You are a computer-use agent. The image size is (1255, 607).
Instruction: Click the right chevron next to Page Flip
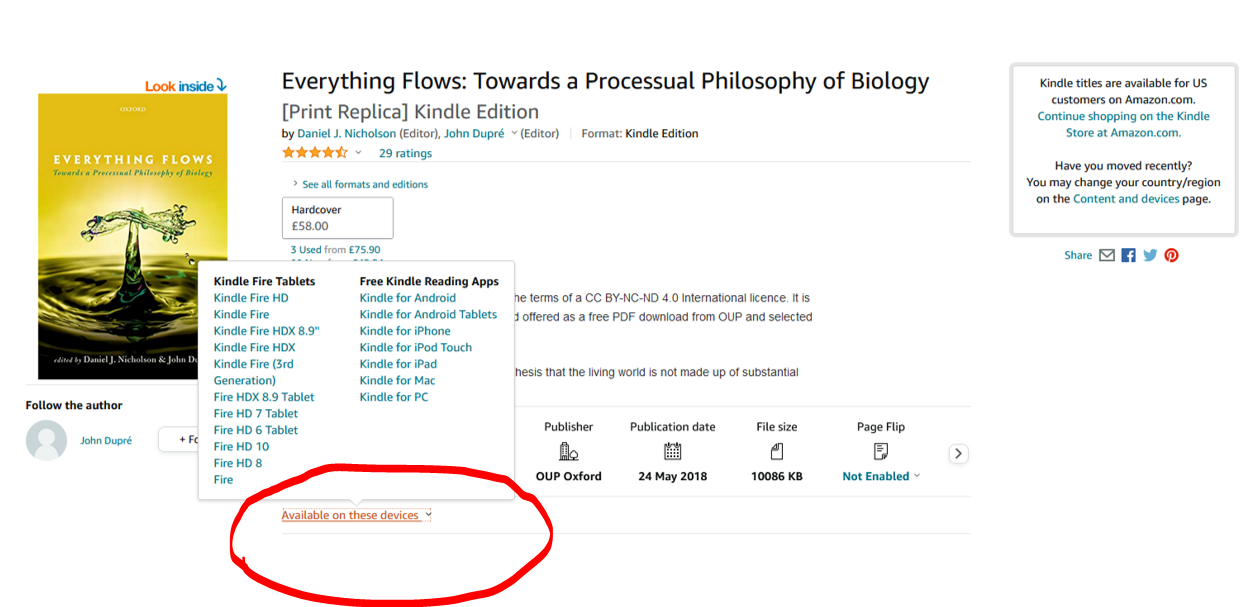pyautogui.click(x=958, y=453)
